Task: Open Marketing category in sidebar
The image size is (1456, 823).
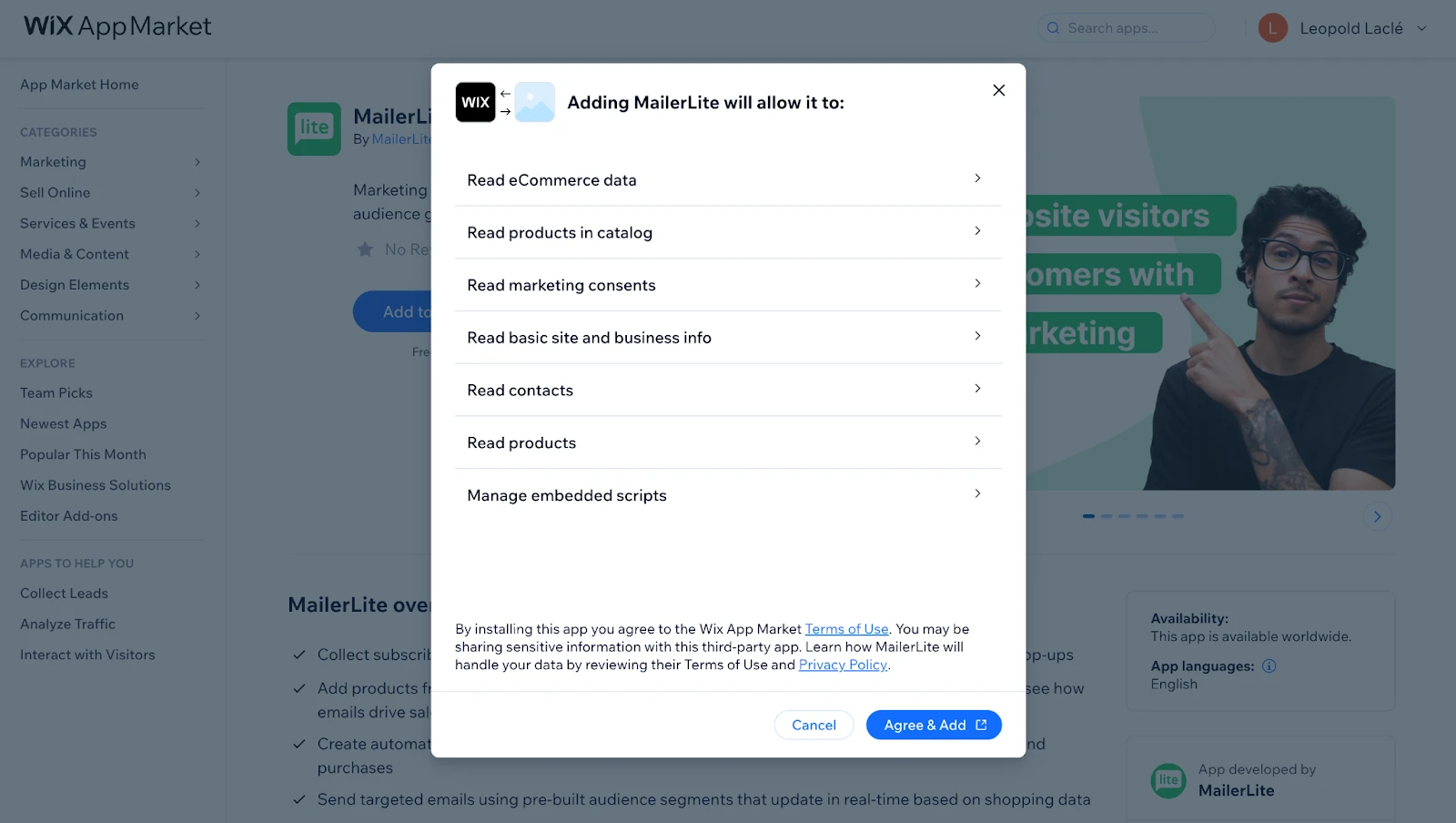Action: 54,162
